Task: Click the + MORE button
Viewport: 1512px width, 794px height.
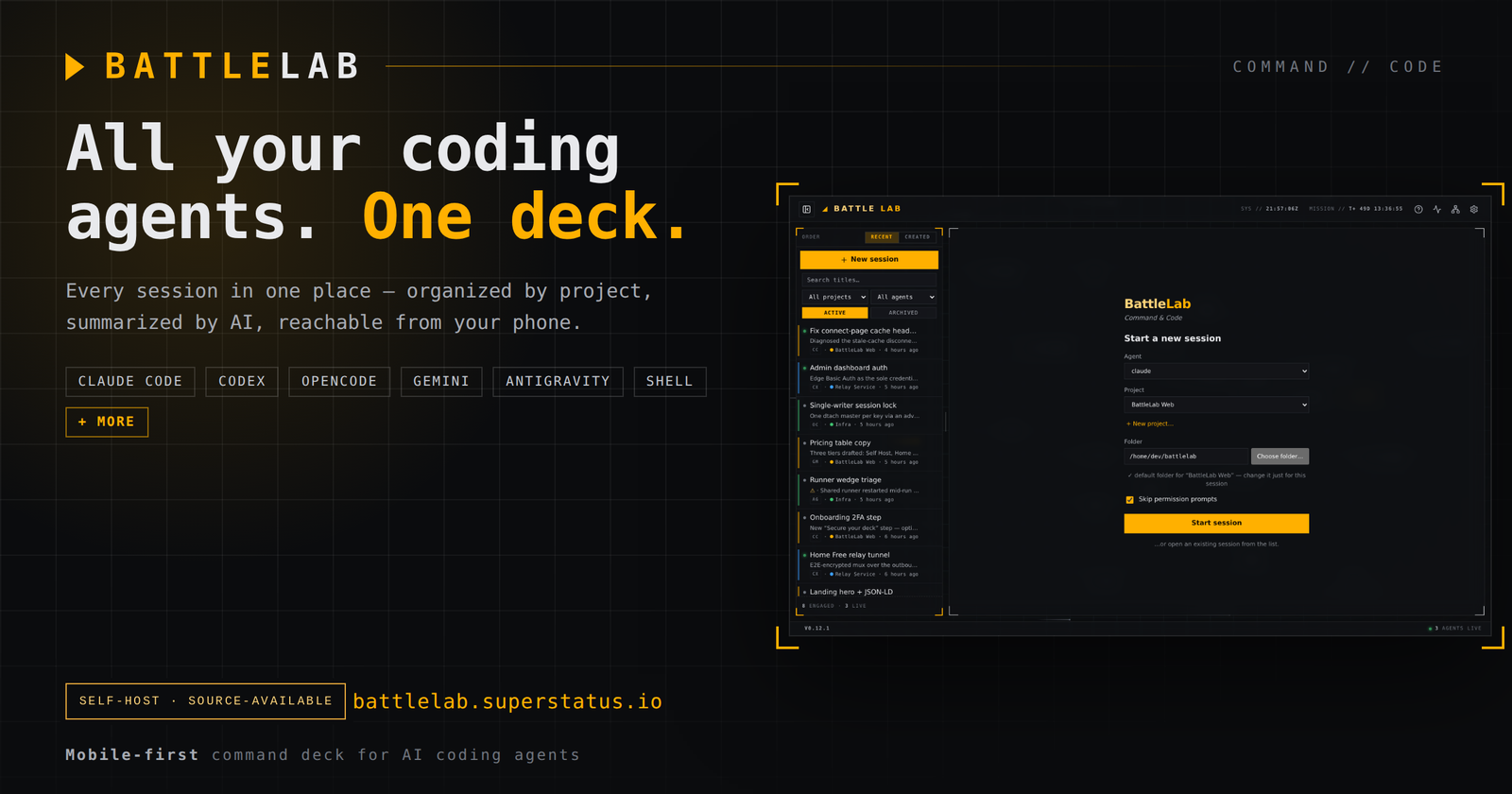Action: pyautogui.click(x=107, y=422)
